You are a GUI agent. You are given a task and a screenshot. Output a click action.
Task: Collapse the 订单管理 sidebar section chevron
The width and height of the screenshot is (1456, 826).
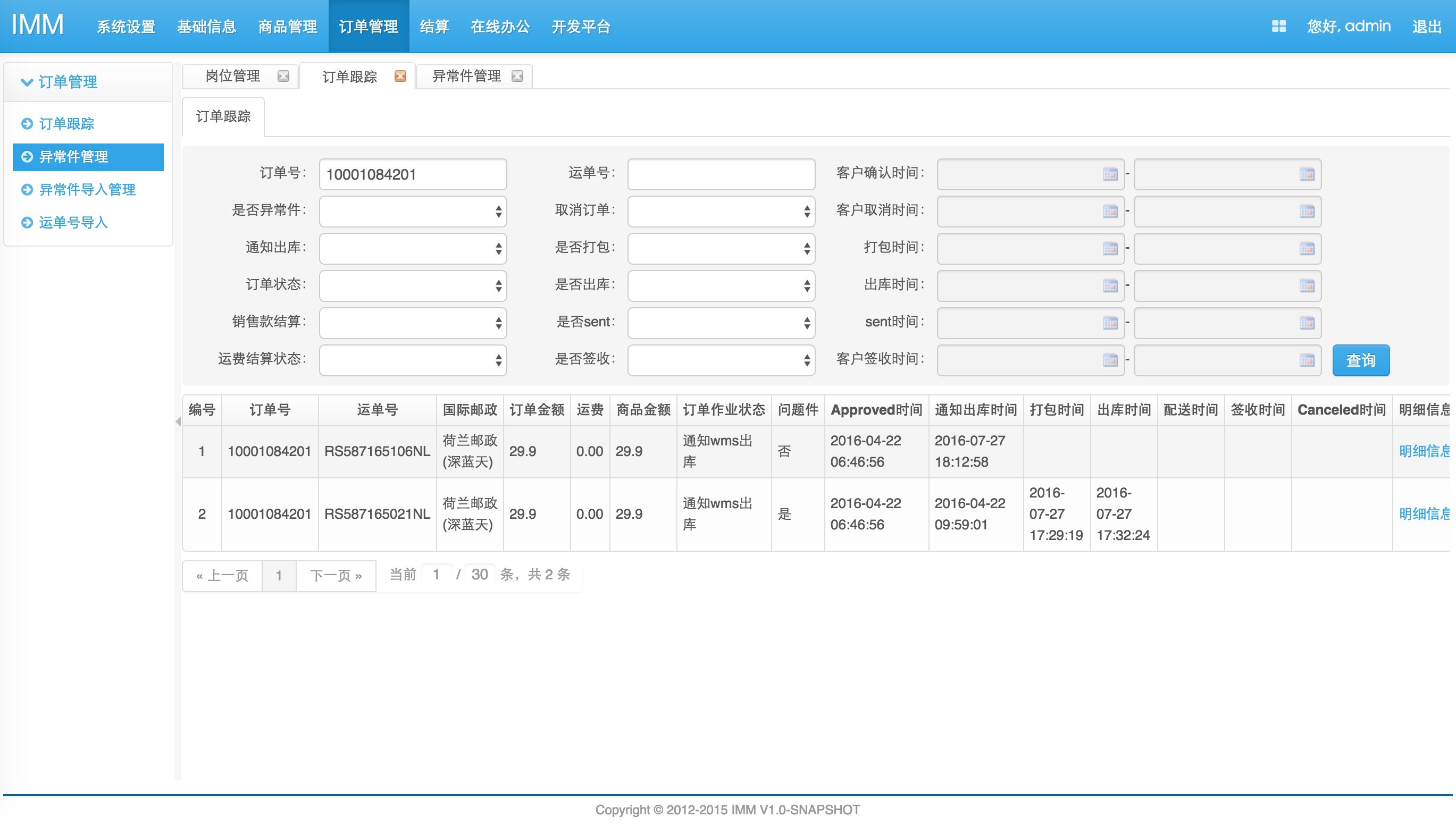[26, 82]
